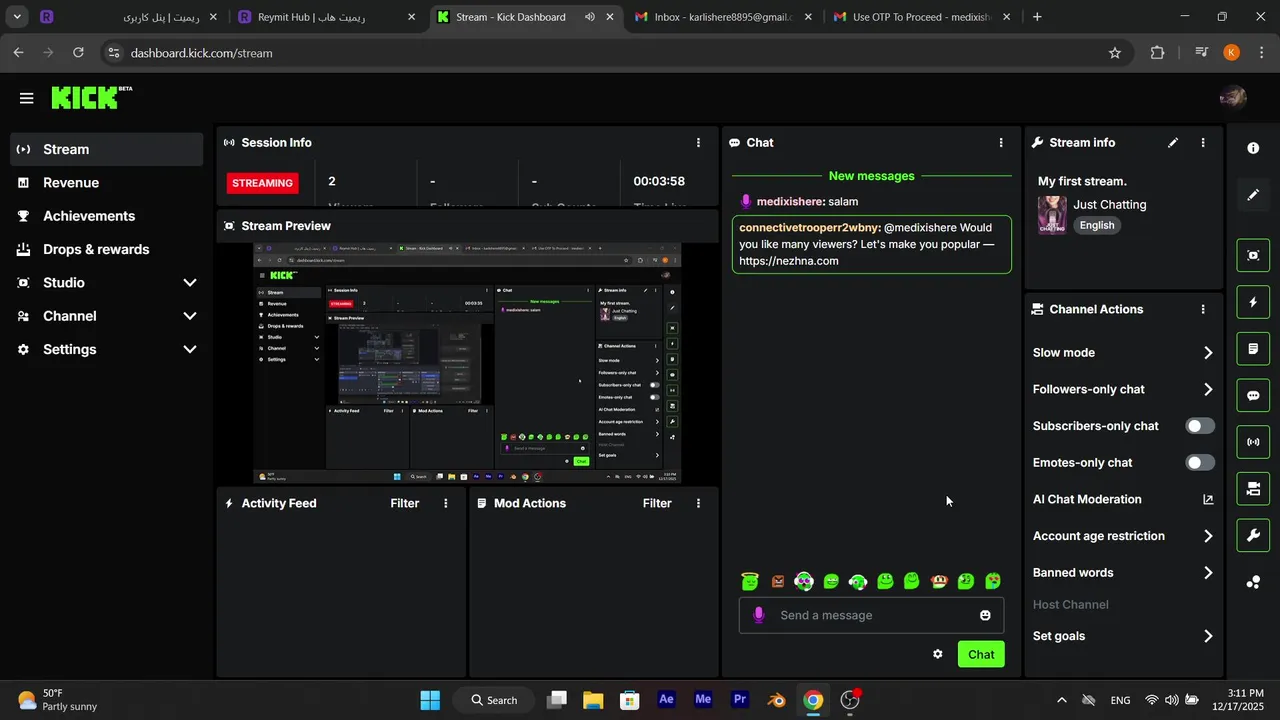Open Channel Actions three-dot menu
Image resolution: width=1280 pixels, height=720 pixels.
(x=1203, y=310)
